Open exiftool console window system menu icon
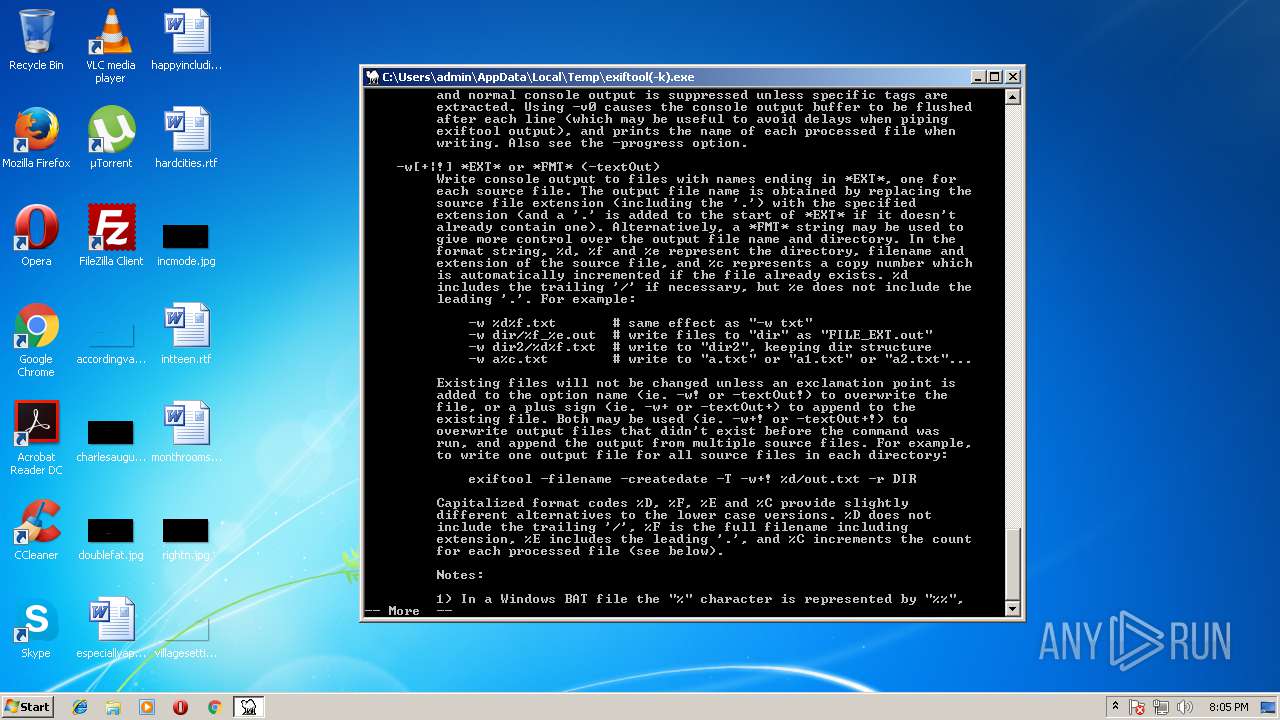Screen dimensions: 1280x720 coord(372,77)
